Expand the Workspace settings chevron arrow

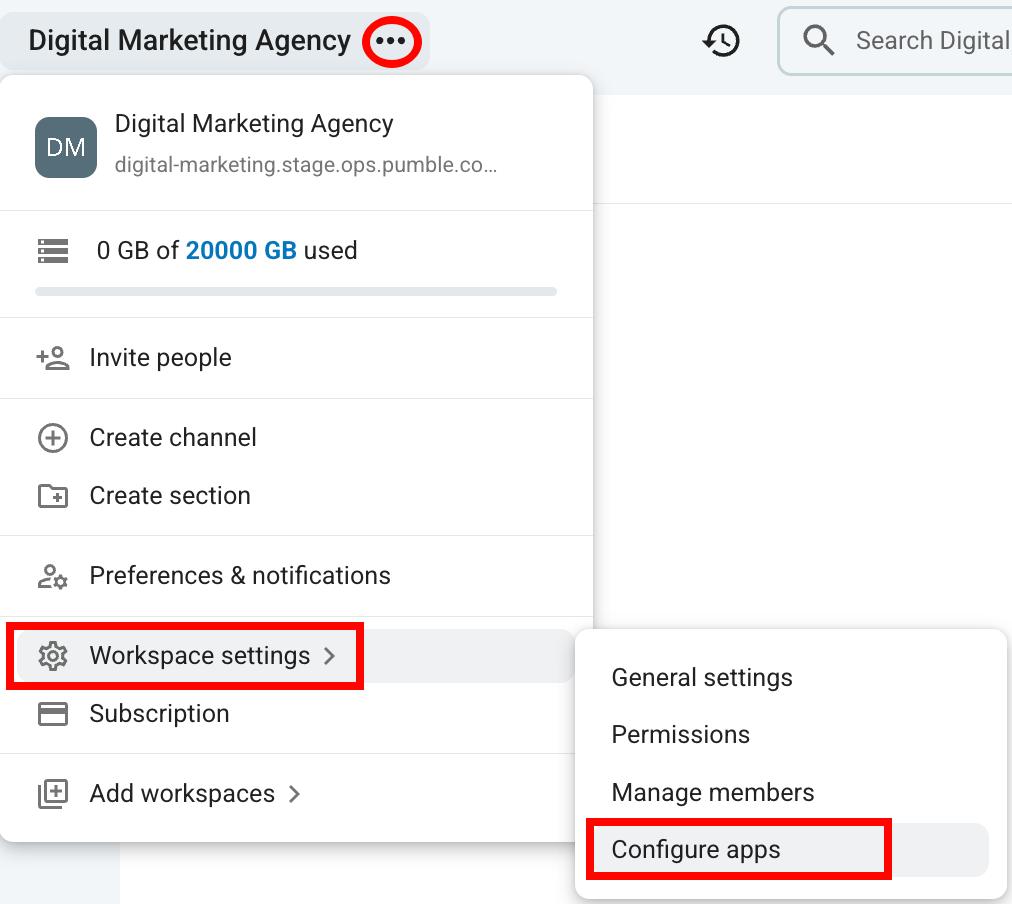tap(330, 656)
